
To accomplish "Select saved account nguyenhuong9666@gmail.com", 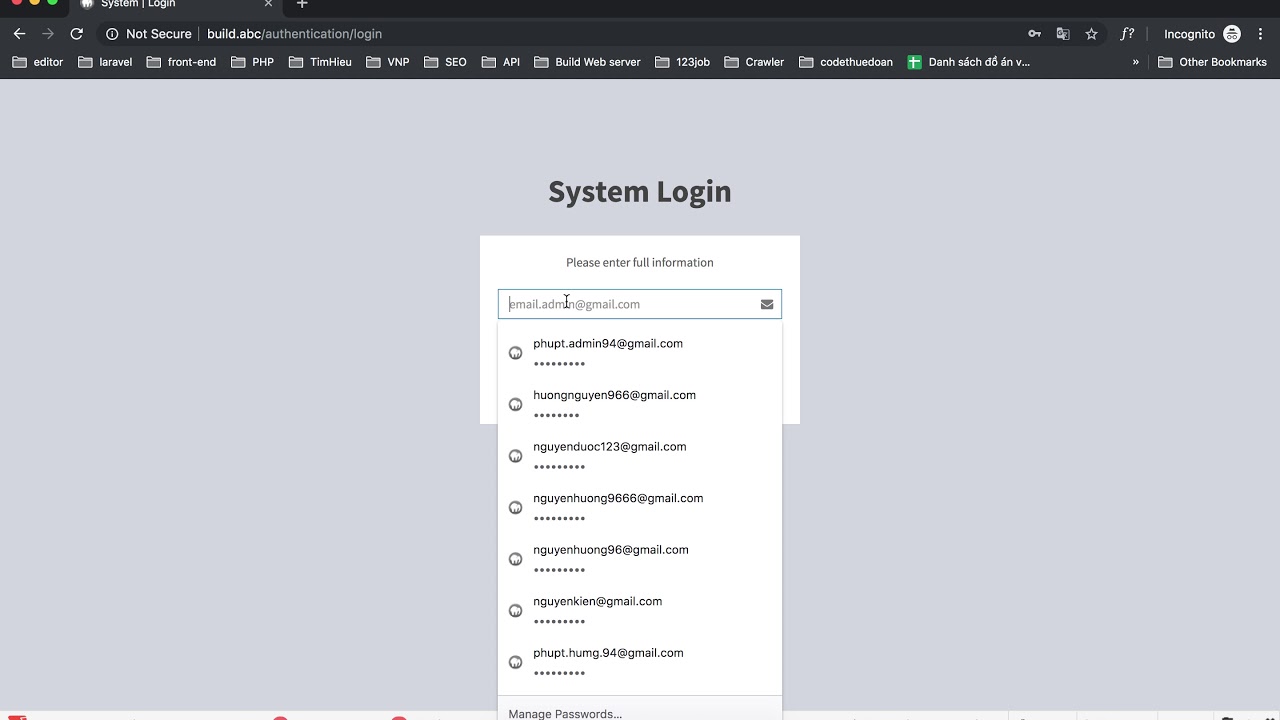I will point(640,507).
